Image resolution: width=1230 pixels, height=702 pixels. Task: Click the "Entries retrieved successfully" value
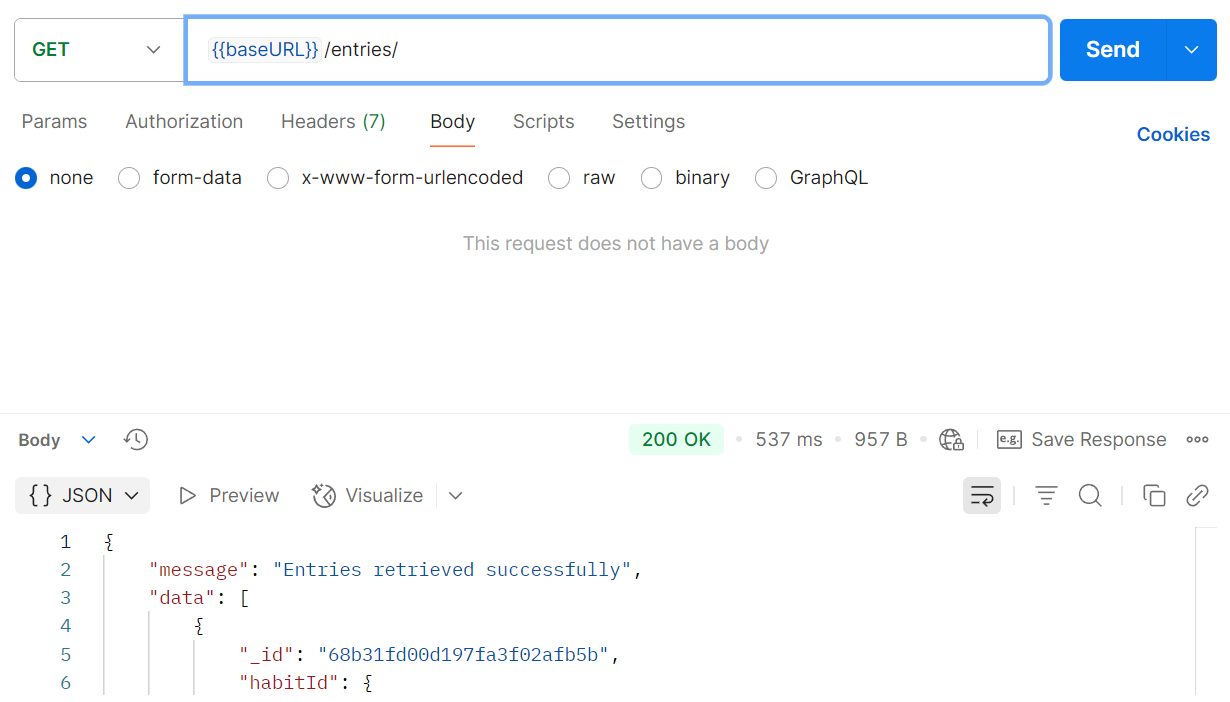coord(453,569)
